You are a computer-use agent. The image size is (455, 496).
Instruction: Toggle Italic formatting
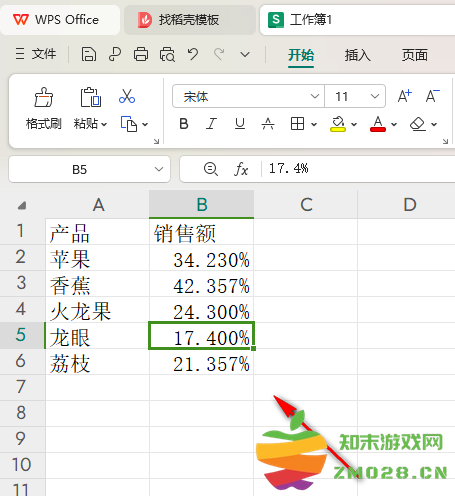(x=211, y=124)
